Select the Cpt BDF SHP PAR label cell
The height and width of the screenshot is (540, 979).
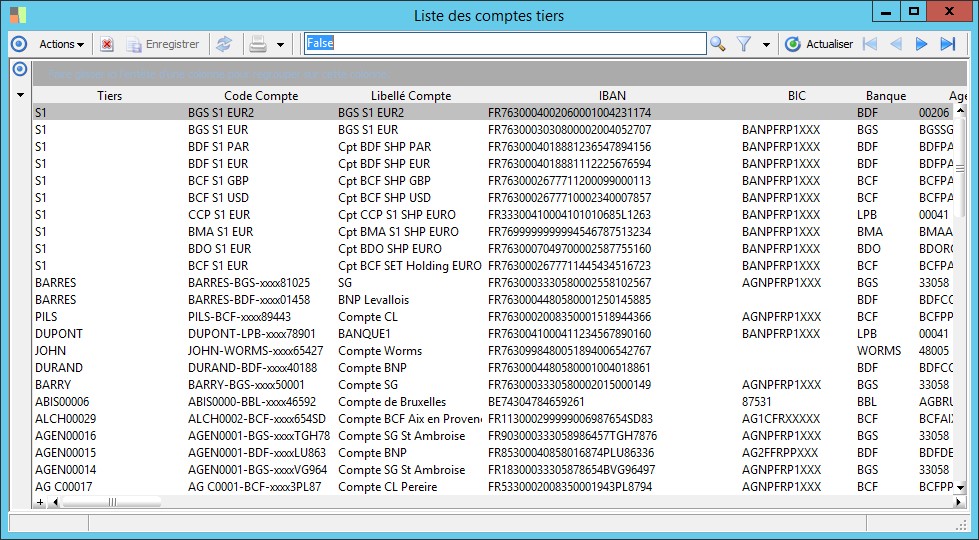[411, 147]
